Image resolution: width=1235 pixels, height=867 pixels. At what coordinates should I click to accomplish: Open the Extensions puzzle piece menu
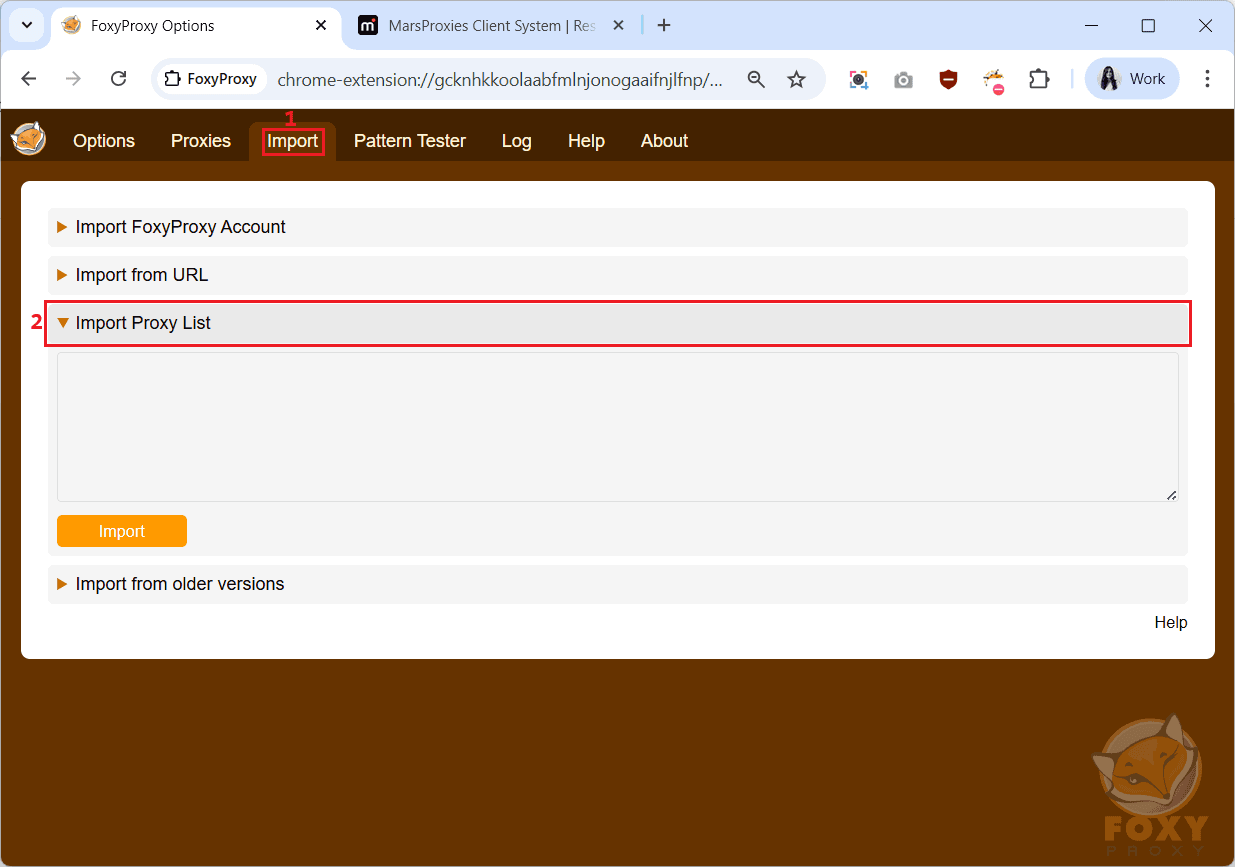1040,79
